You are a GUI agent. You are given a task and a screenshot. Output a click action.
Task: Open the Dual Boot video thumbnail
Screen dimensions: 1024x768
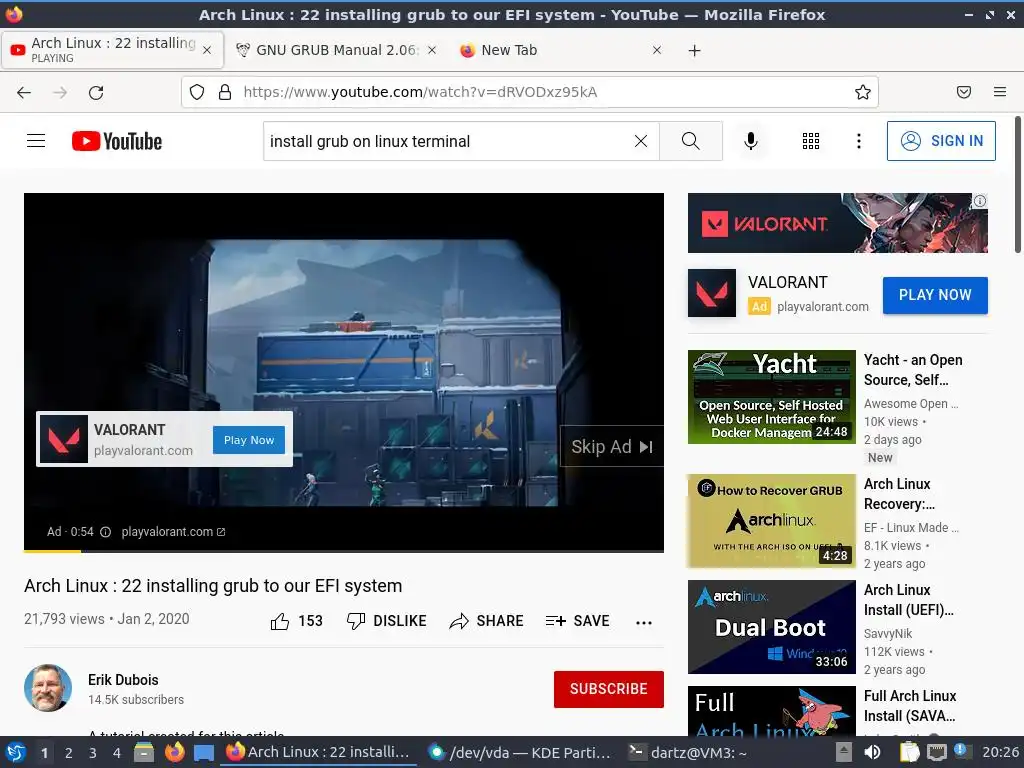771,627
